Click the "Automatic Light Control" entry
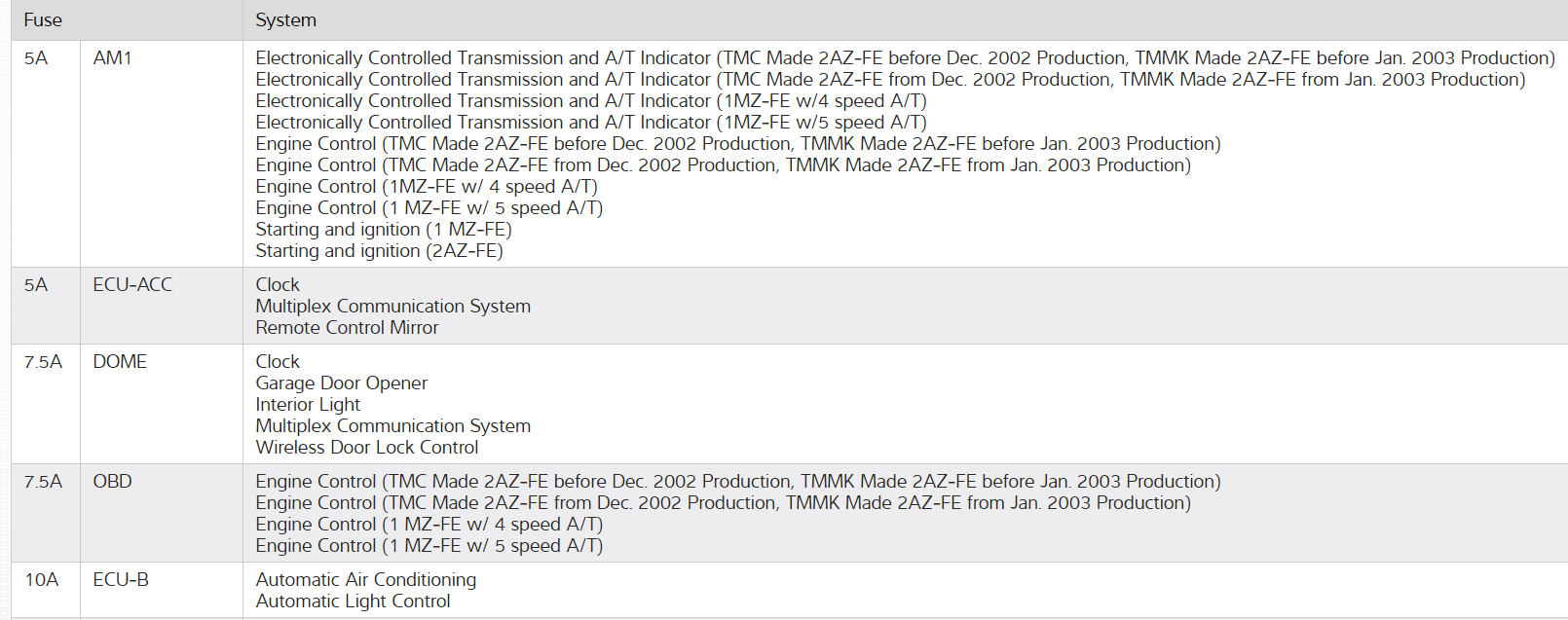Image resolution: width=1568 pixels, height=620 pixels. [353, 602]
